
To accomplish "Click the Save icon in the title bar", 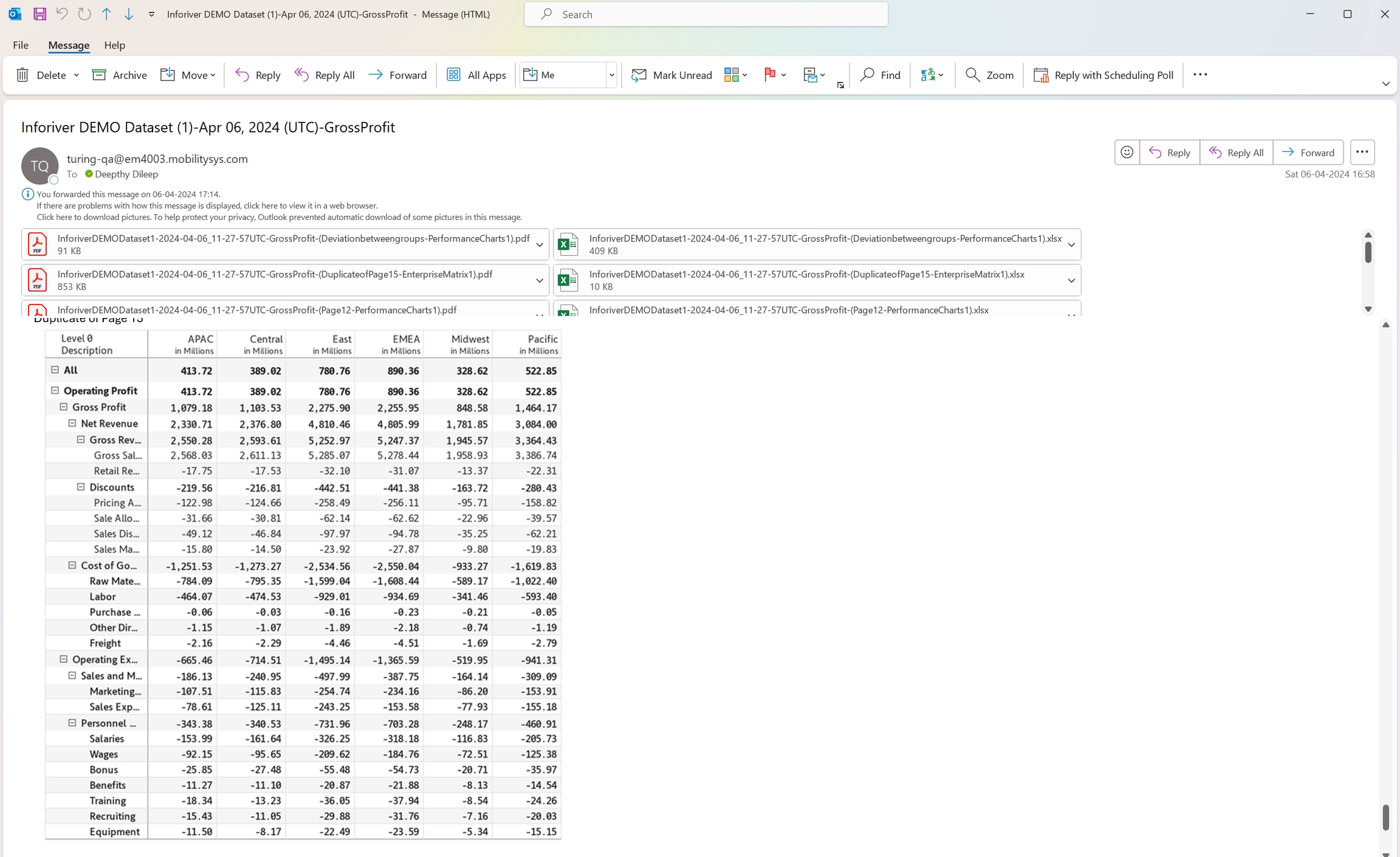I will (39, 14).
